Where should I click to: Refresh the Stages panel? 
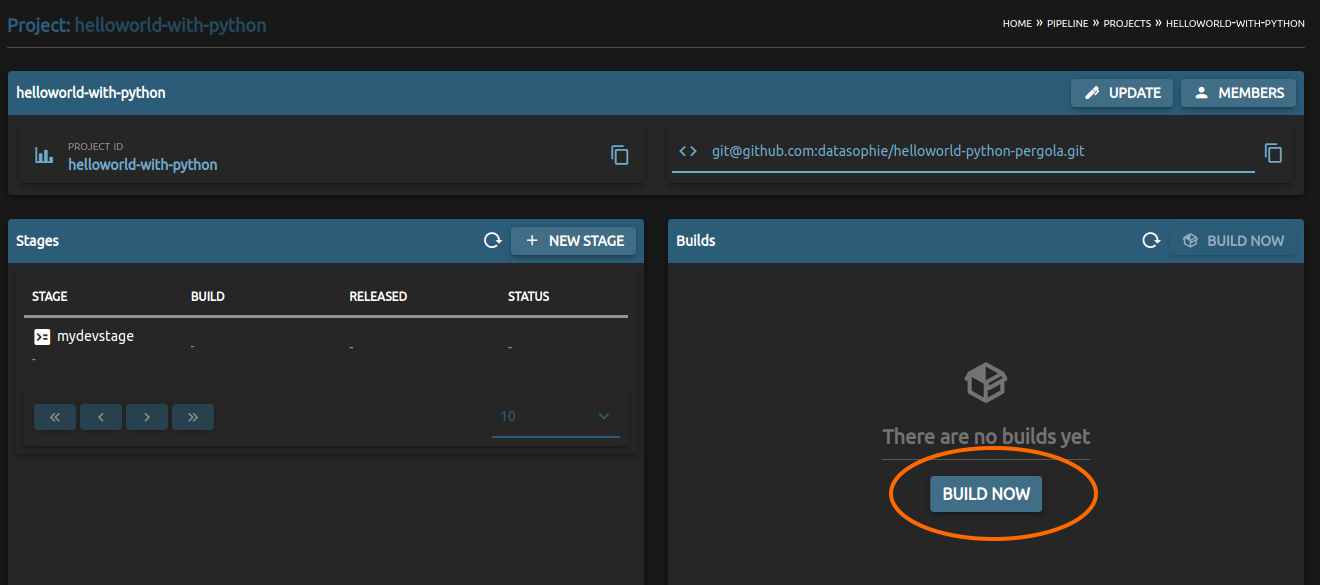(x=492, y=241)
